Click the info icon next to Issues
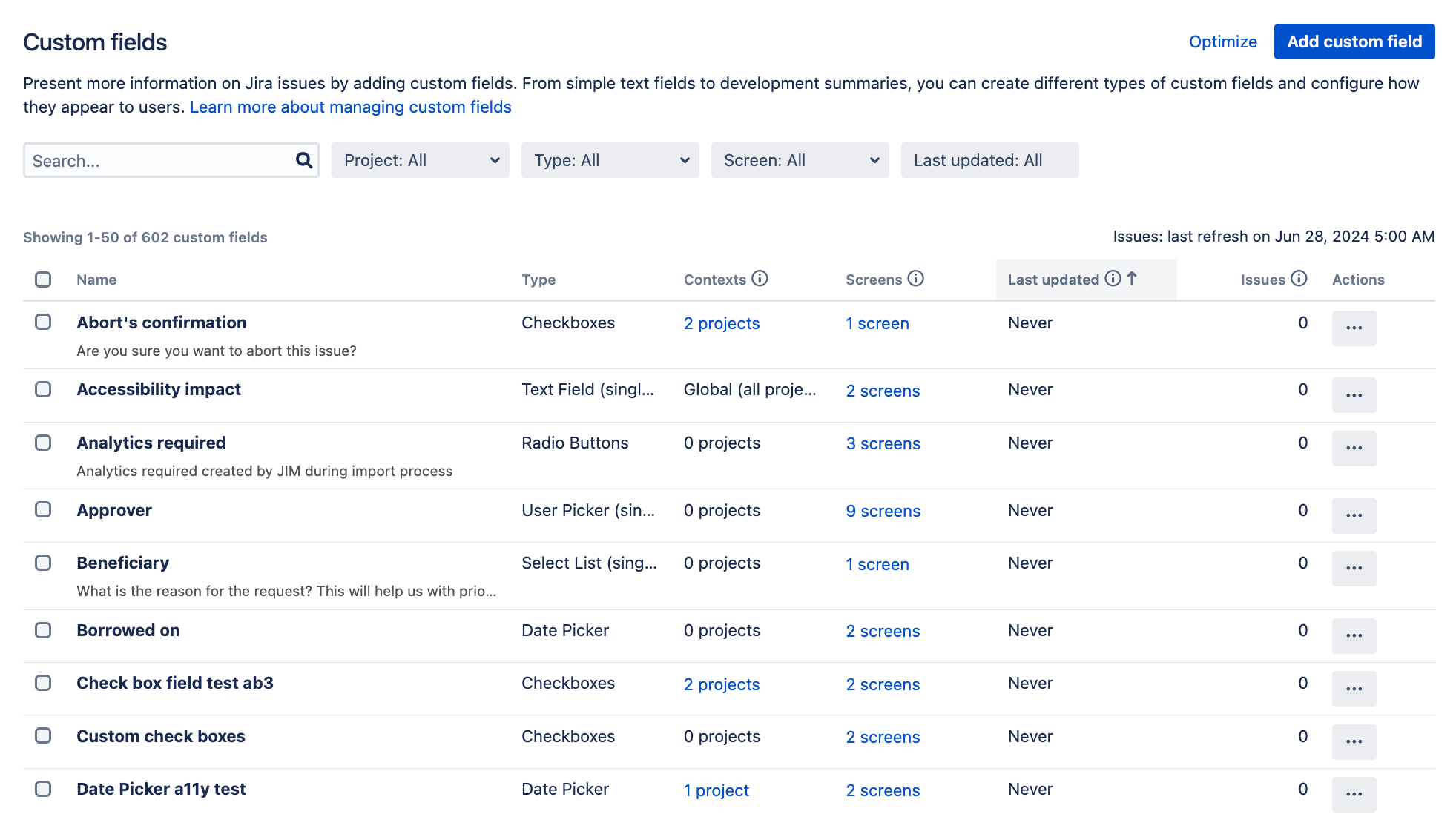 click(x=1299, y=279)
